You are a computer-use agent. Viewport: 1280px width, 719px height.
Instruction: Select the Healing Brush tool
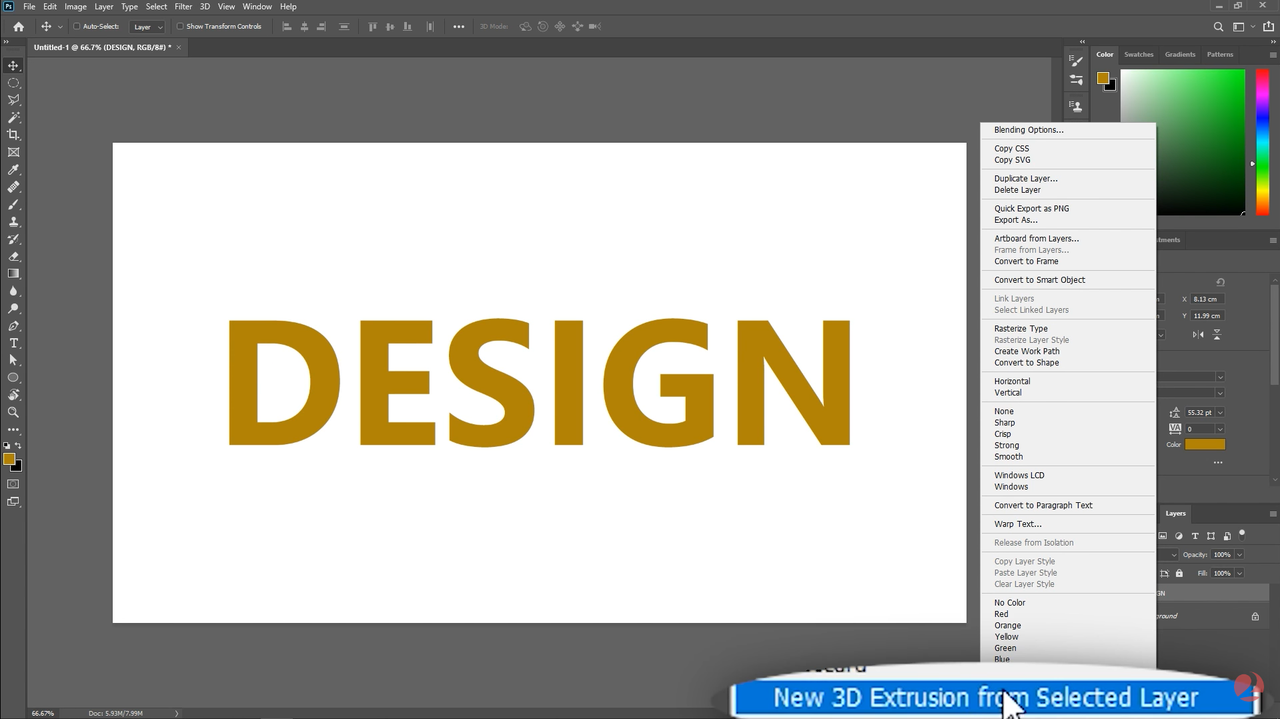(x=13, y=187)
